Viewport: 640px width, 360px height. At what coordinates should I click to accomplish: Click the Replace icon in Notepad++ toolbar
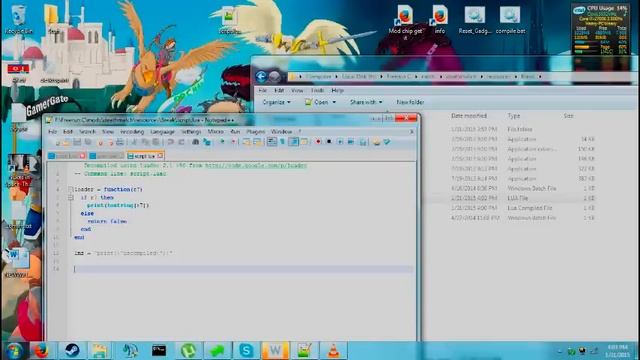(x=207, y=142)
